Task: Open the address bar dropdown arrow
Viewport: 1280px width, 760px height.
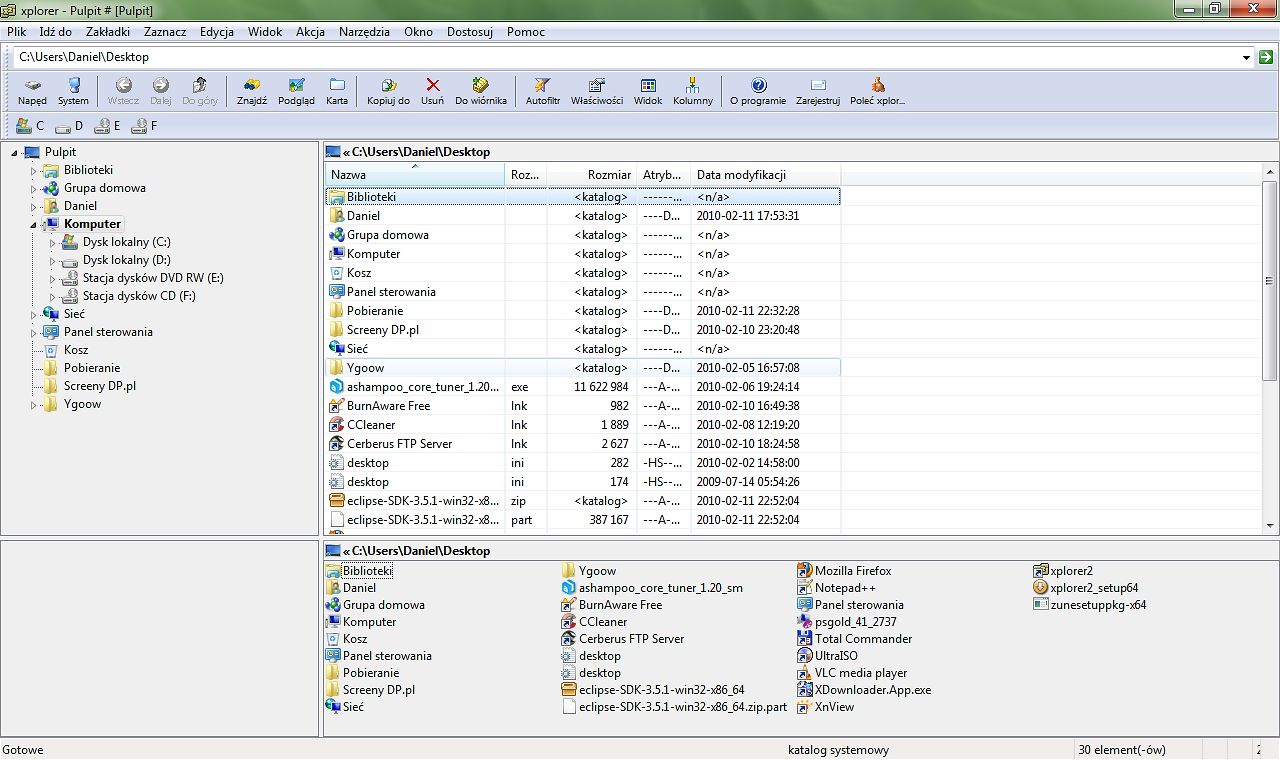Action: [x=1246, y=58]
